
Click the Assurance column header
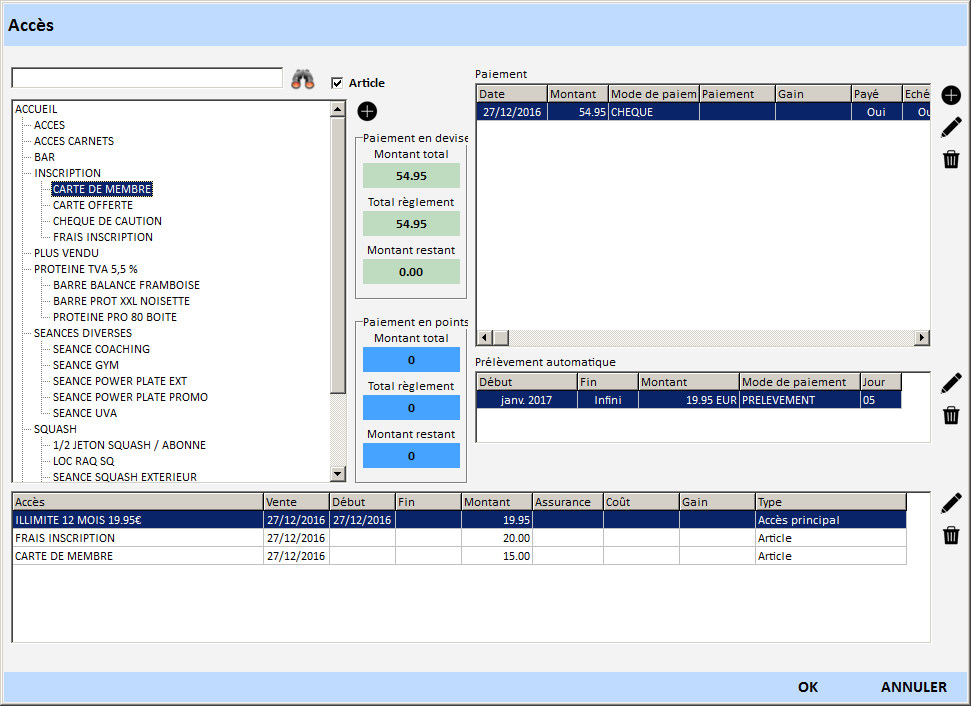568,502
